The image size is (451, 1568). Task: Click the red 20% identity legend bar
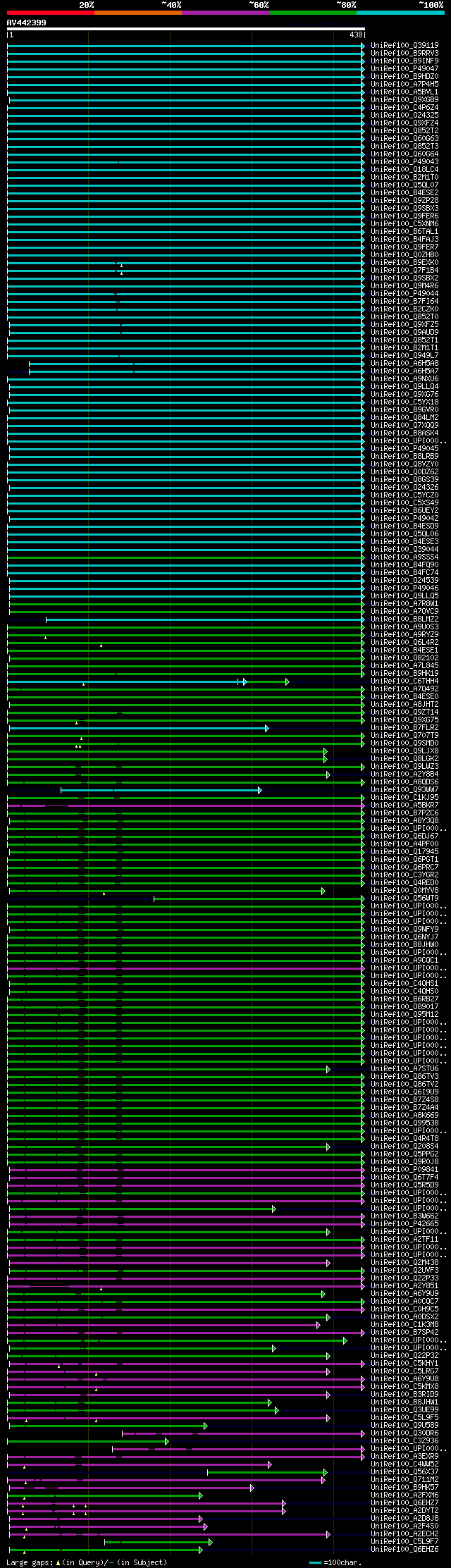(51, 13)
